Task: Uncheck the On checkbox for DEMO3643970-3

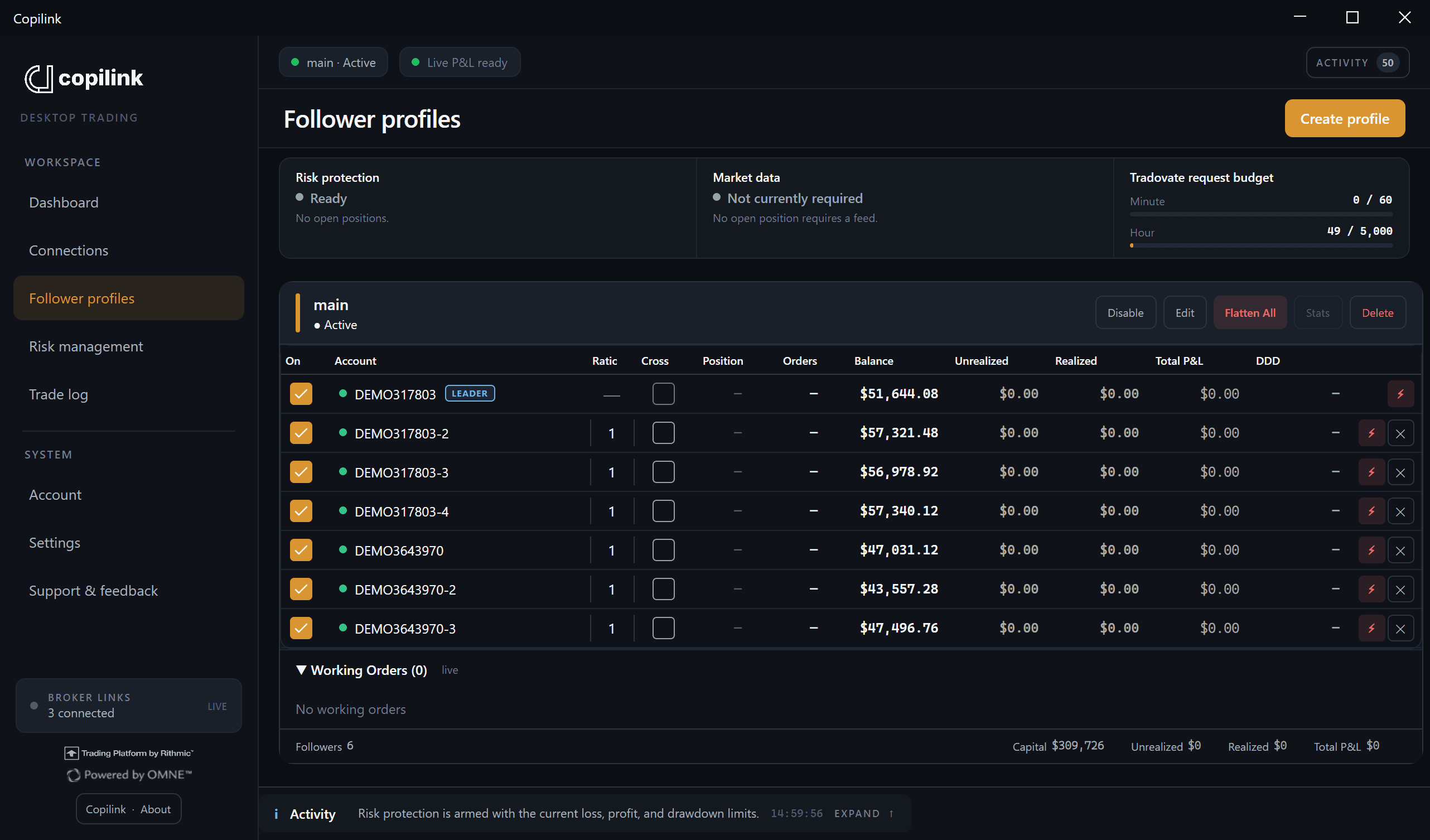Action: tap(301, 628)
